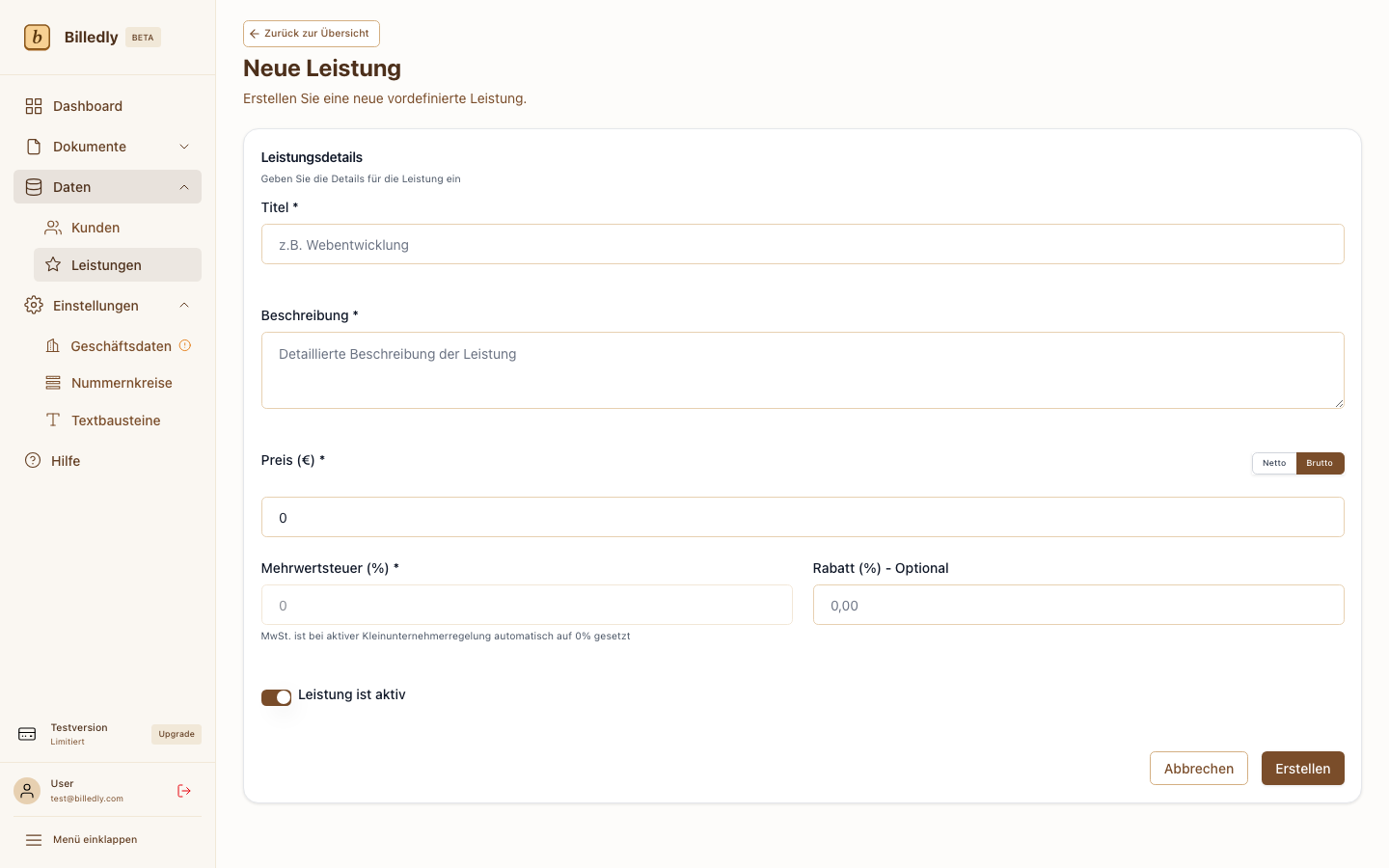Select Brutto price mode
The image size is (1389, 868).
1319,463
